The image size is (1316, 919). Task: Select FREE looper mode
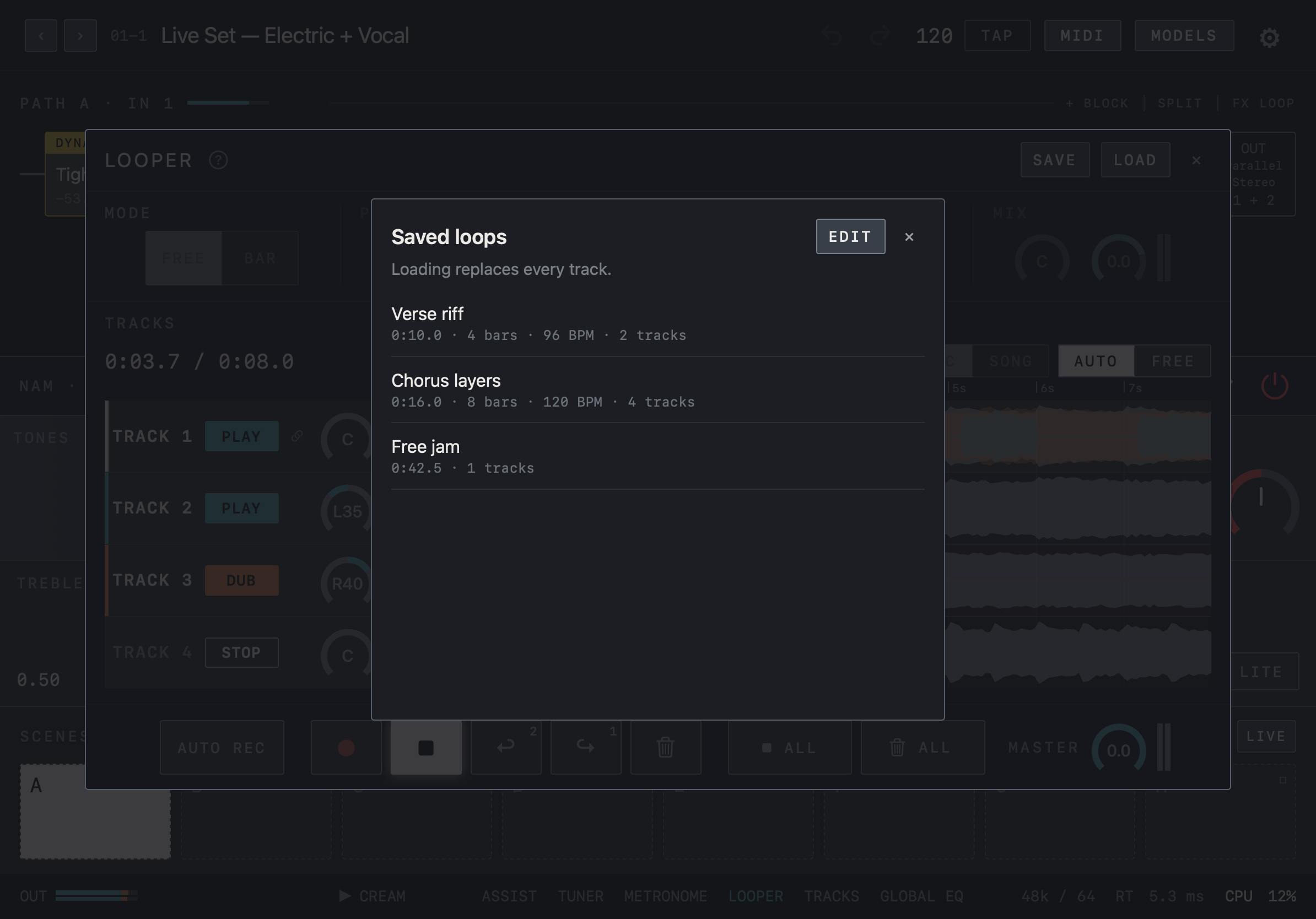point(184,258)
